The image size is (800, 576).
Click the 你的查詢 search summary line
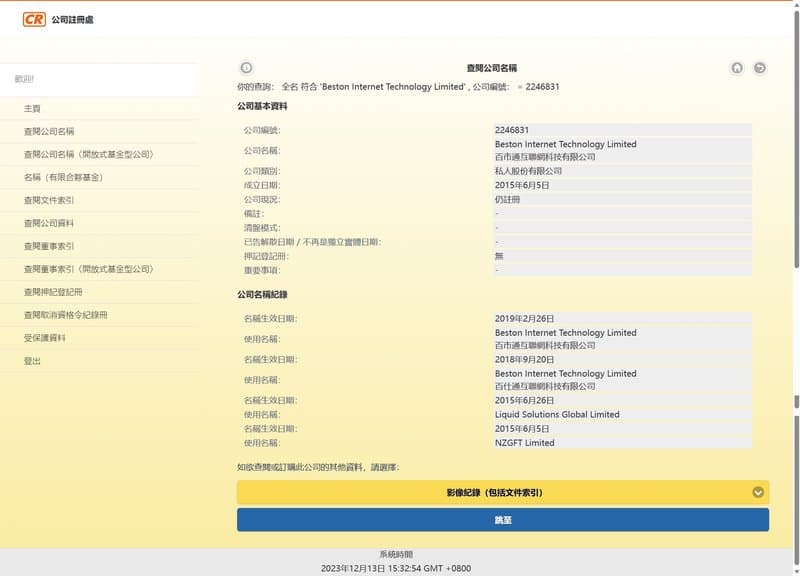398,87
